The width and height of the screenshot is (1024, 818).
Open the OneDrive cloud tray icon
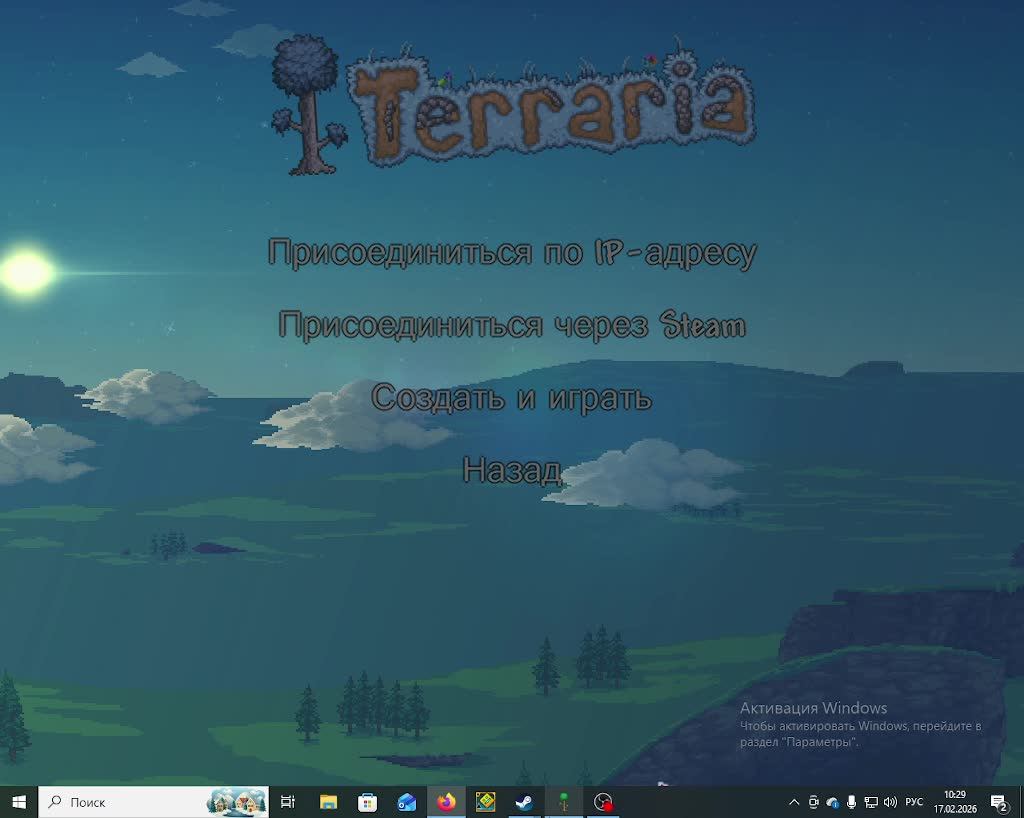pos(833,802)
